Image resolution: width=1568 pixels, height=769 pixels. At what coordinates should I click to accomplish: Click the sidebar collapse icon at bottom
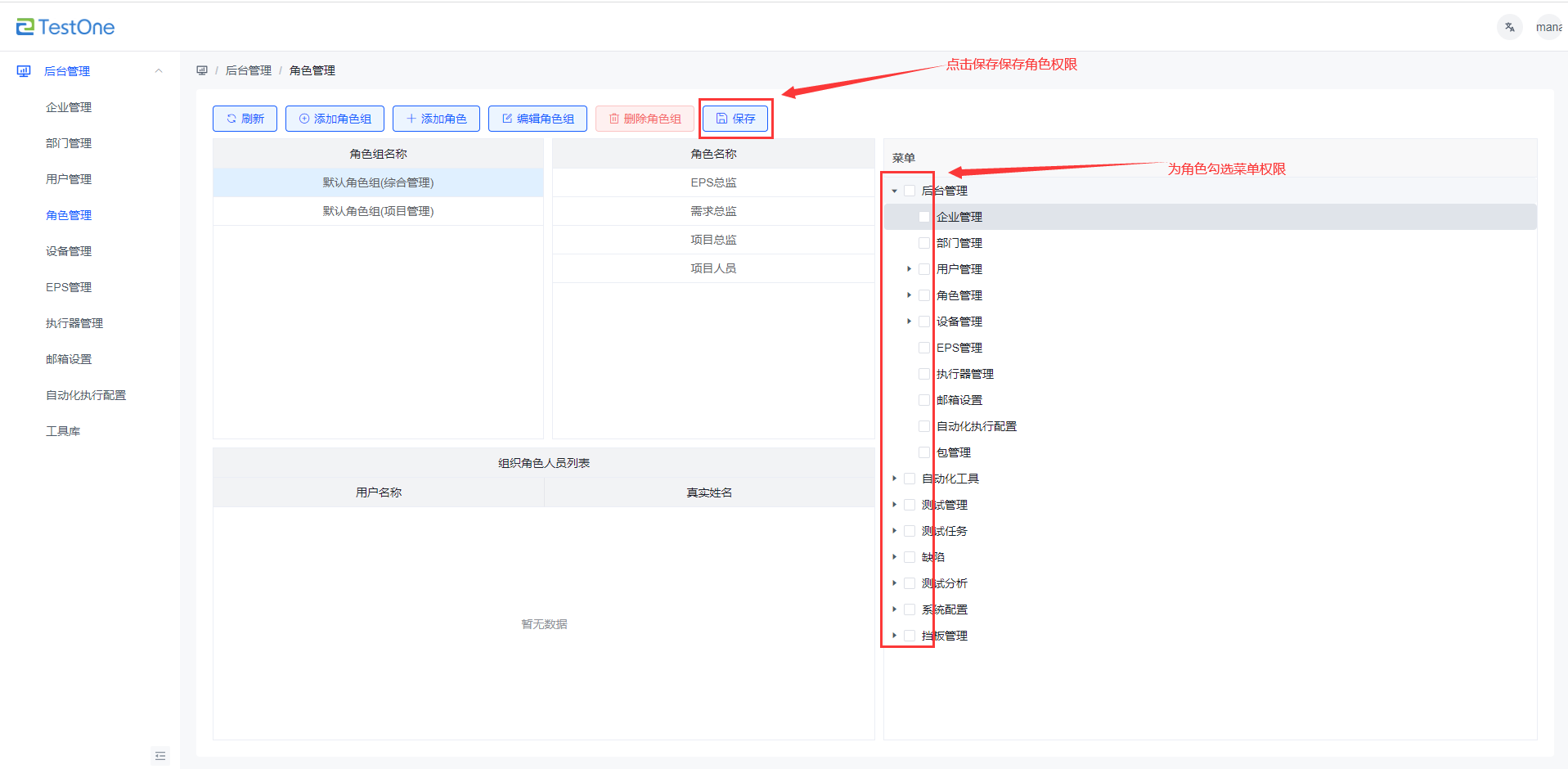pyautogui.click(x=160, y=756)
